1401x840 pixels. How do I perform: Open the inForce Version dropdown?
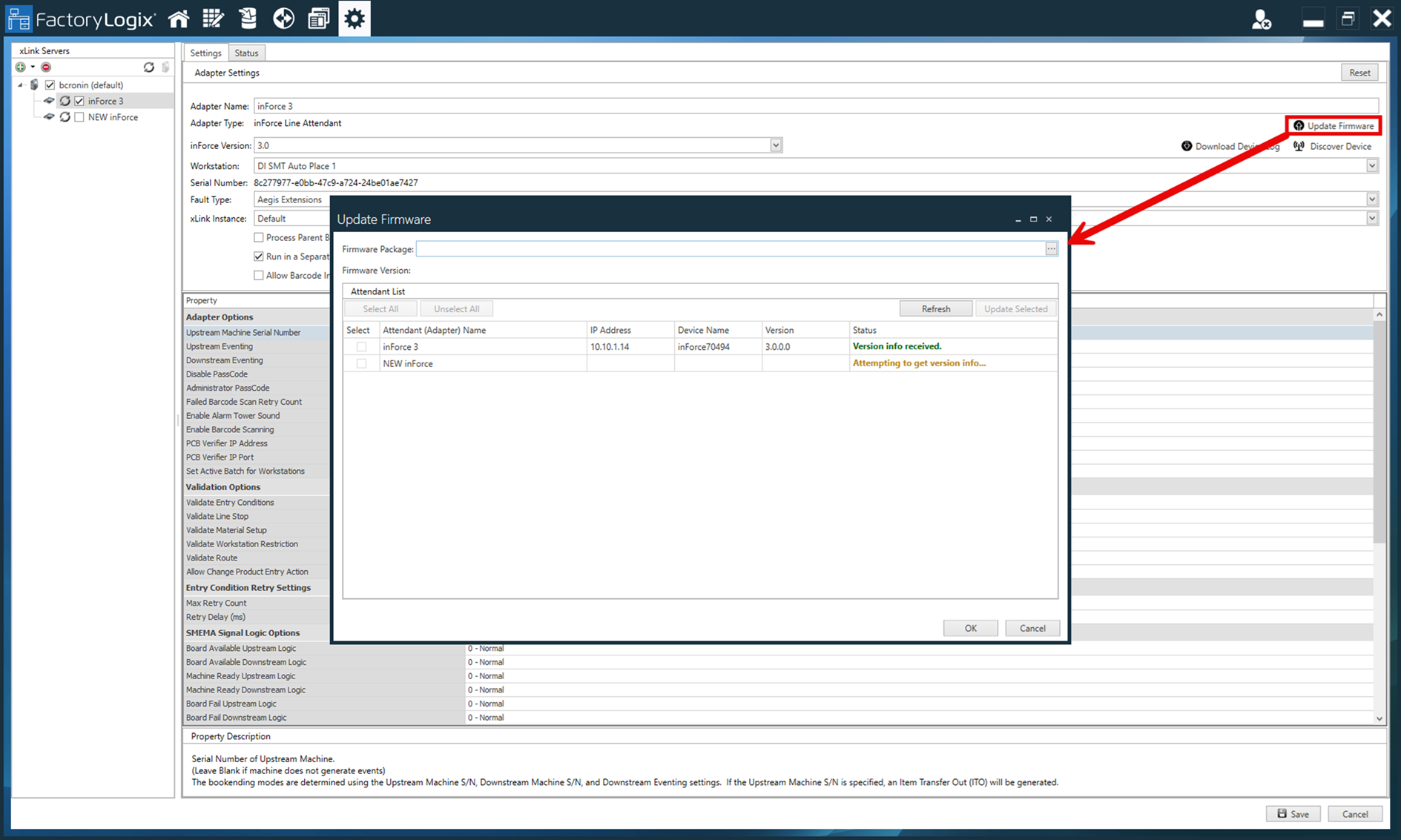[x=776, y=145]
